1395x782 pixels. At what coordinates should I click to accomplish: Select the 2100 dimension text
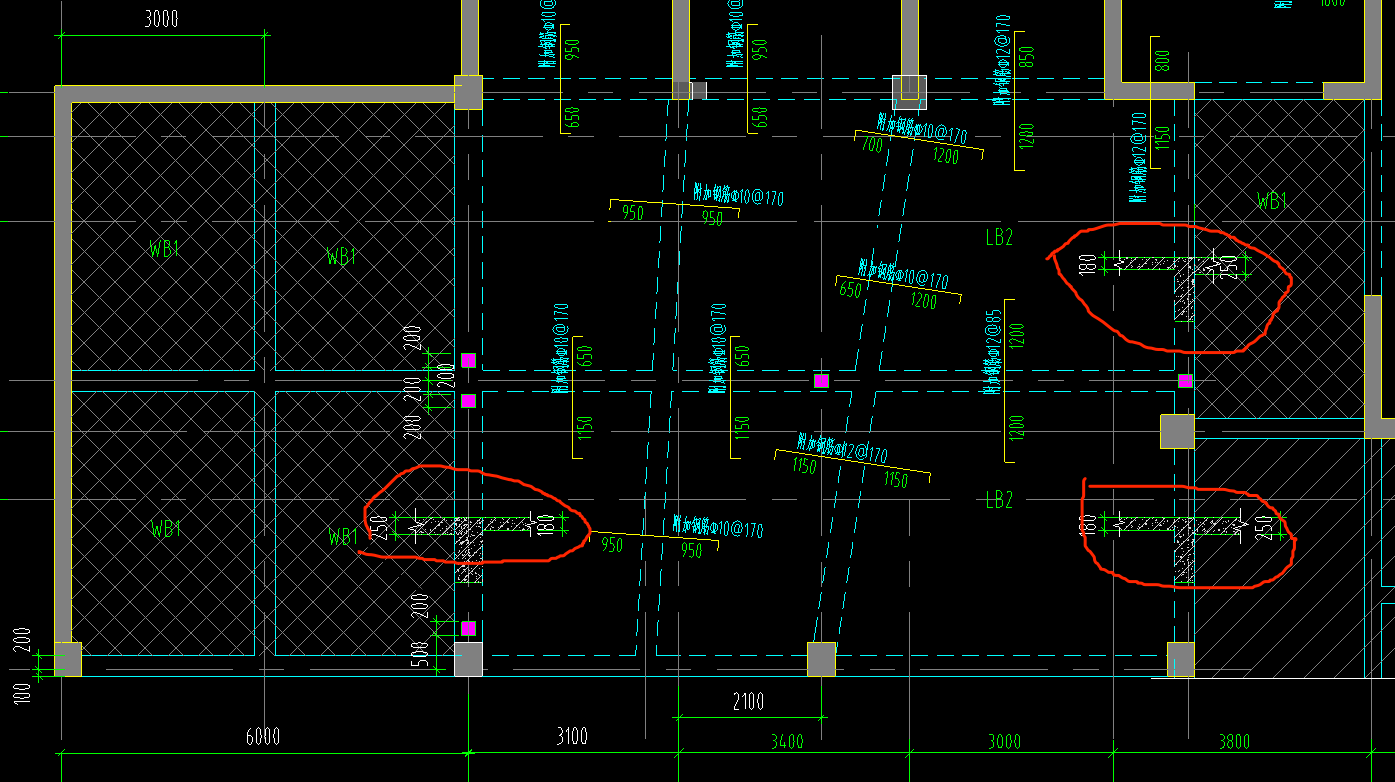click(x=747, y=702)
